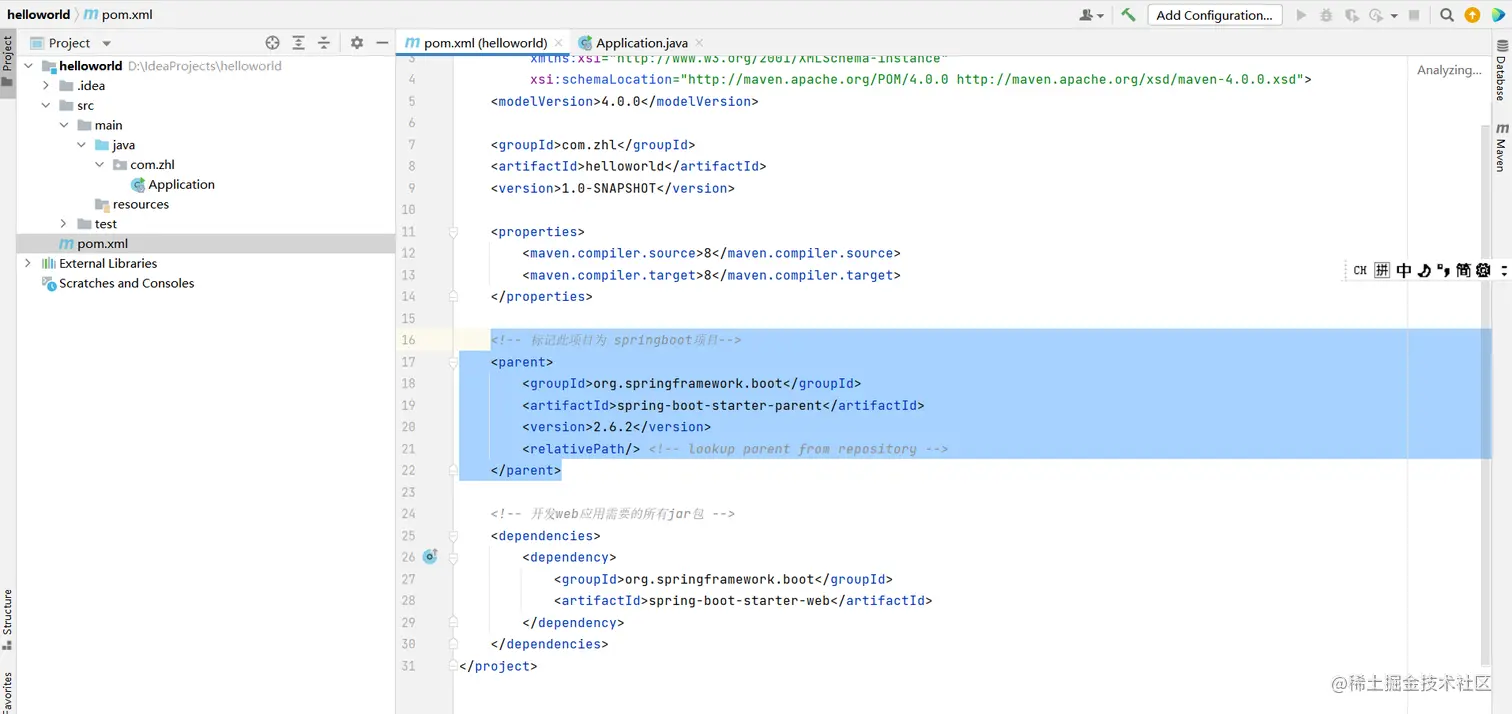Click gutter bean icon on line 26
The height and width of the screenshot is (714, 1512).
(430, 557)
